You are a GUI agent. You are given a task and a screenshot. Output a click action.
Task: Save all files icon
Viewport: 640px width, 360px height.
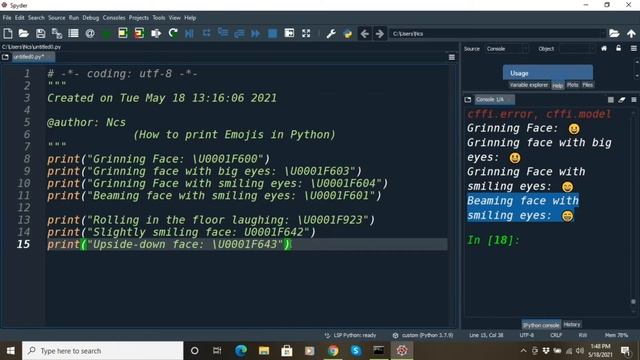pos(57,33)
